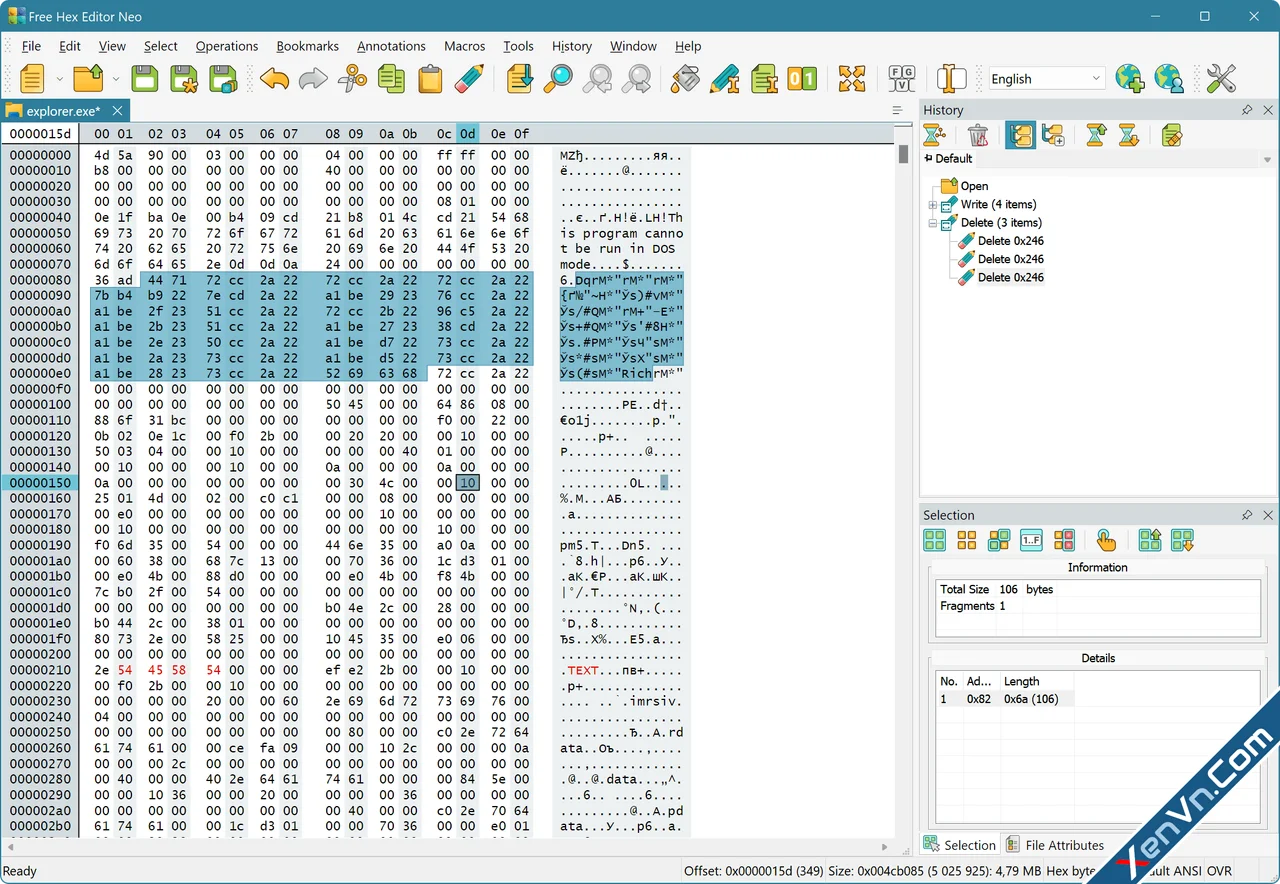
Task: Open the English language dropdown
Action: pyautogui.click(x=1046, y=78)
